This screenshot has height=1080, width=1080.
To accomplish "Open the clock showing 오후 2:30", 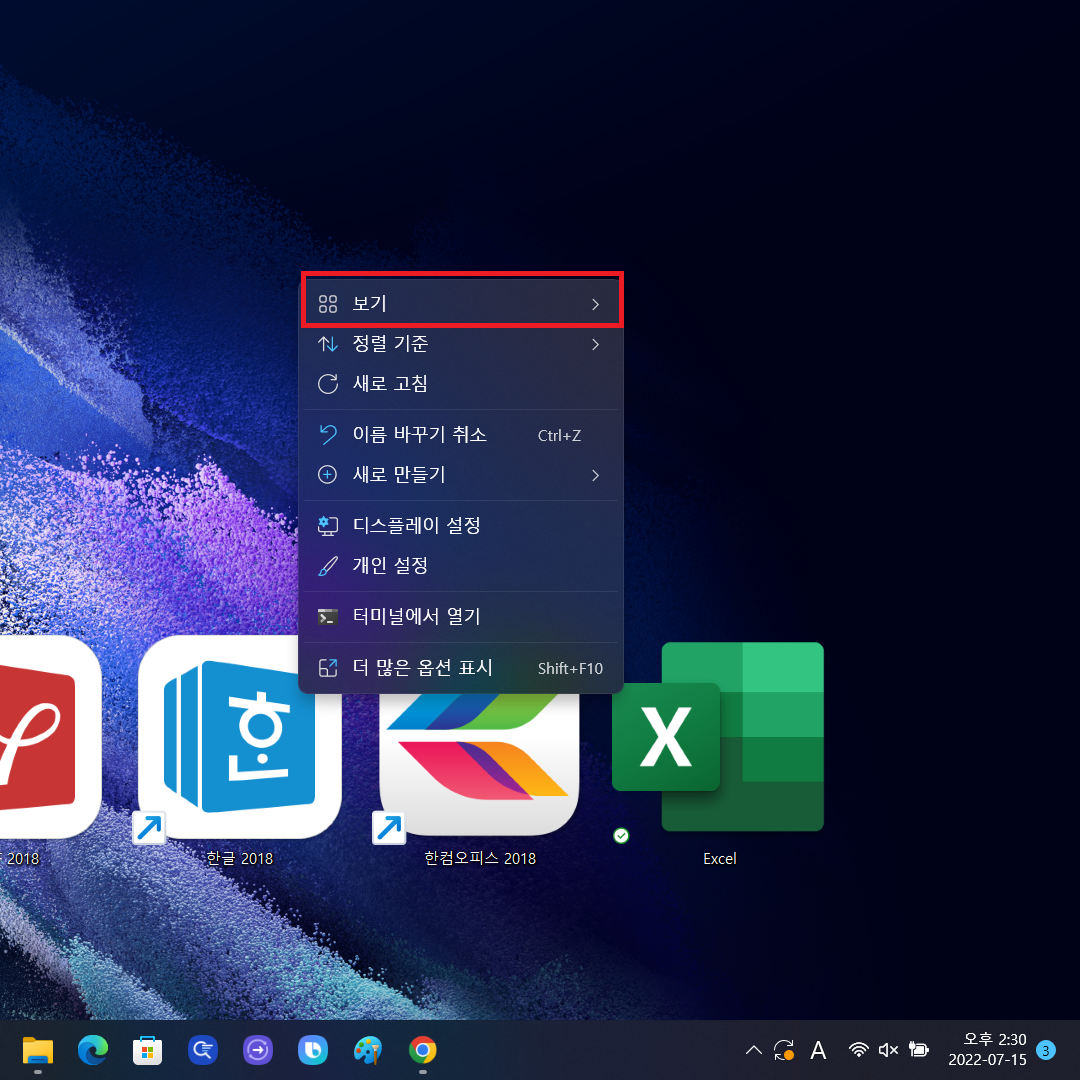I will [988, 1050].
